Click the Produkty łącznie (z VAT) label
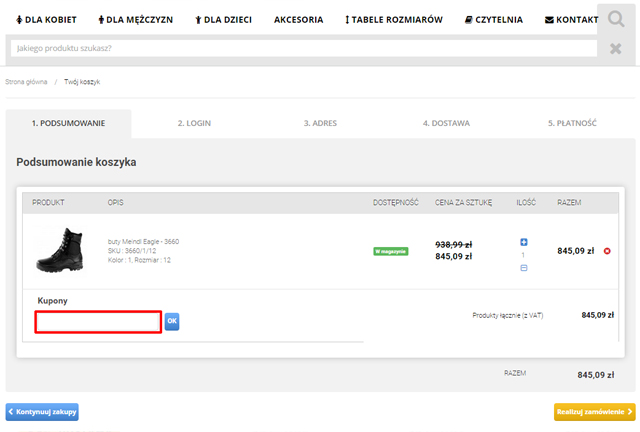Screen dimensions: 640x432 point(508,315)
